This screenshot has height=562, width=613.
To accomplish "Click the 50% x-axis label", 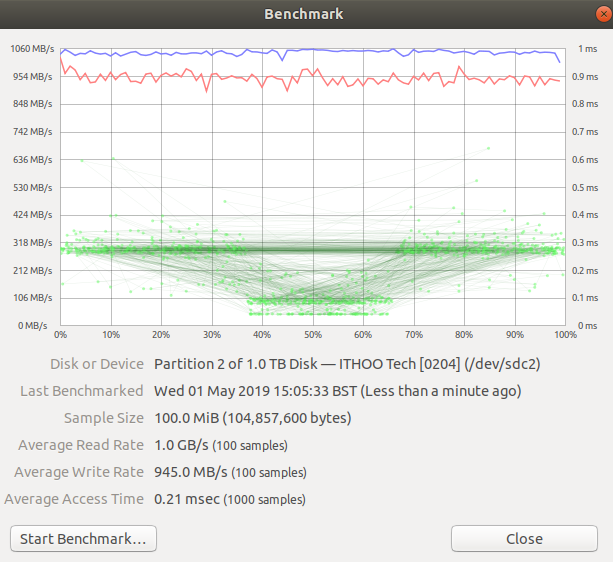I will tap(313, 335).
